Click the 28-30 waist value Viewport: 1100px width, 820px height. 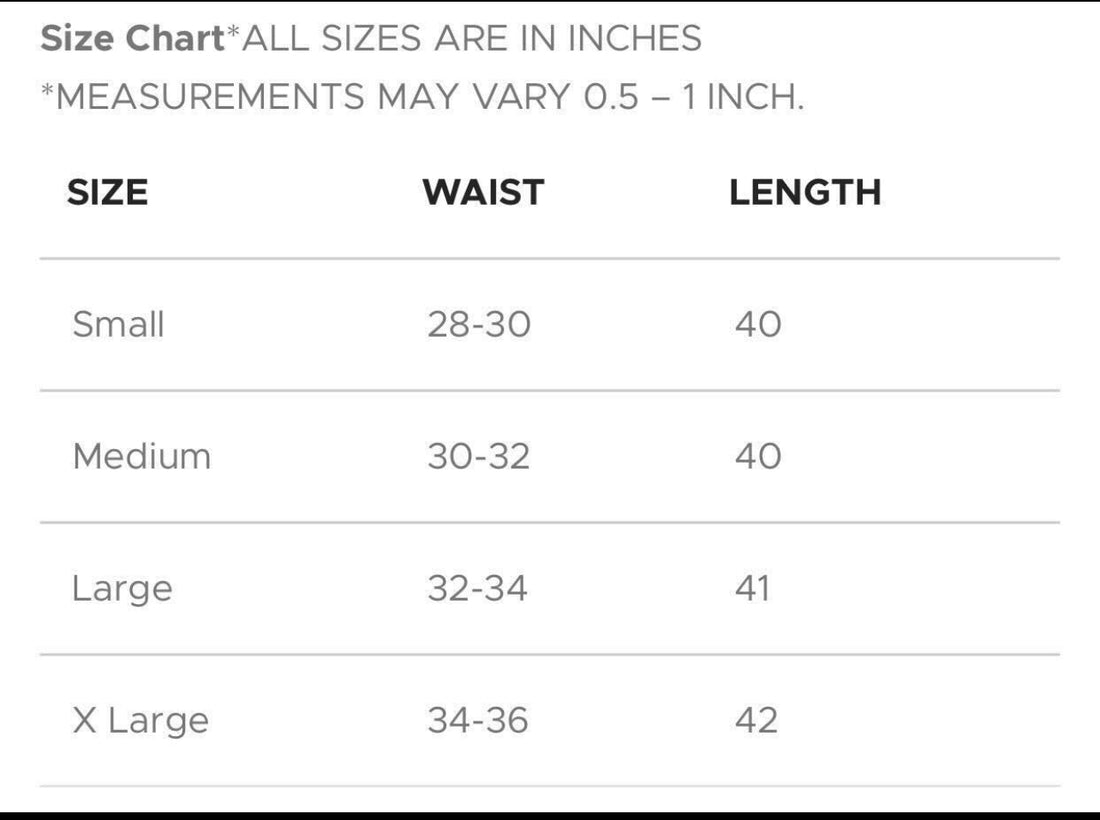[479, 324]
